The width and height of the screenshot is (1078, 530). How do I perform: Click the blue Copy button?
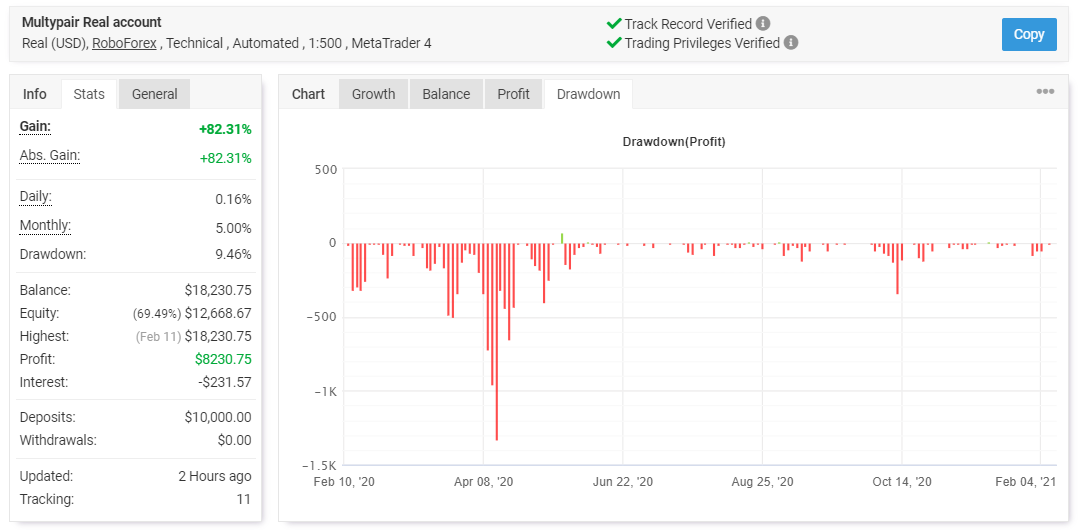pos(1028,34)
